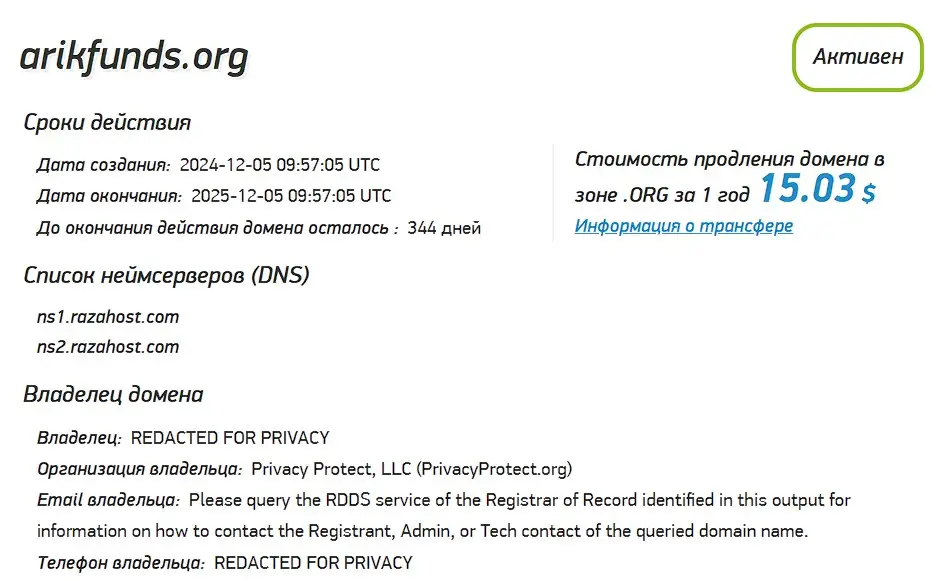Select the ns1.razahost.com nameserver
The height and width of the screenshot is (581, 950).
click(106, 317)
